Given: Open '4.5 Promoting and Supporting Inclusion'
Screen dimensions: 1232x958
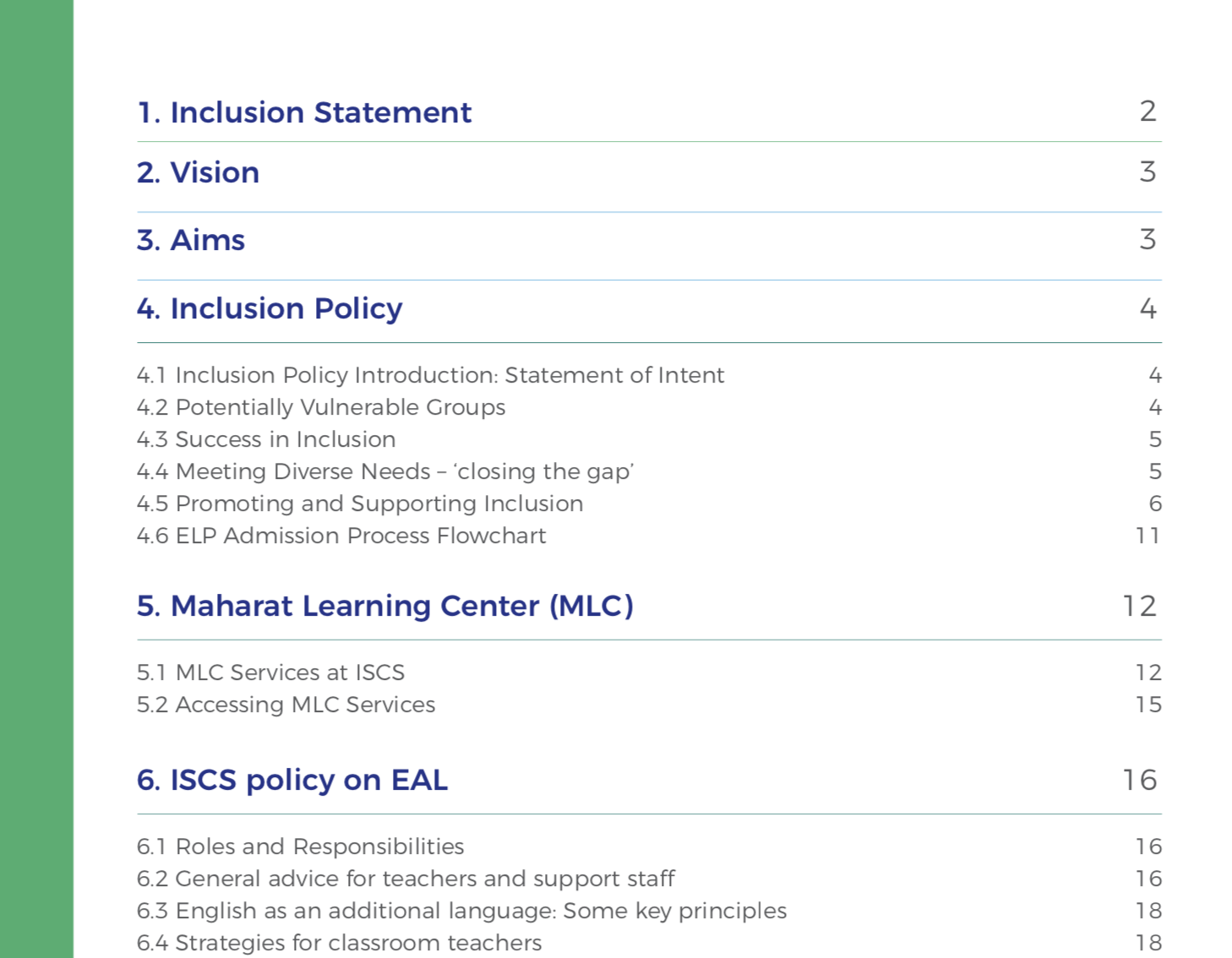Looking at the screenshot, I should [360, 503].
